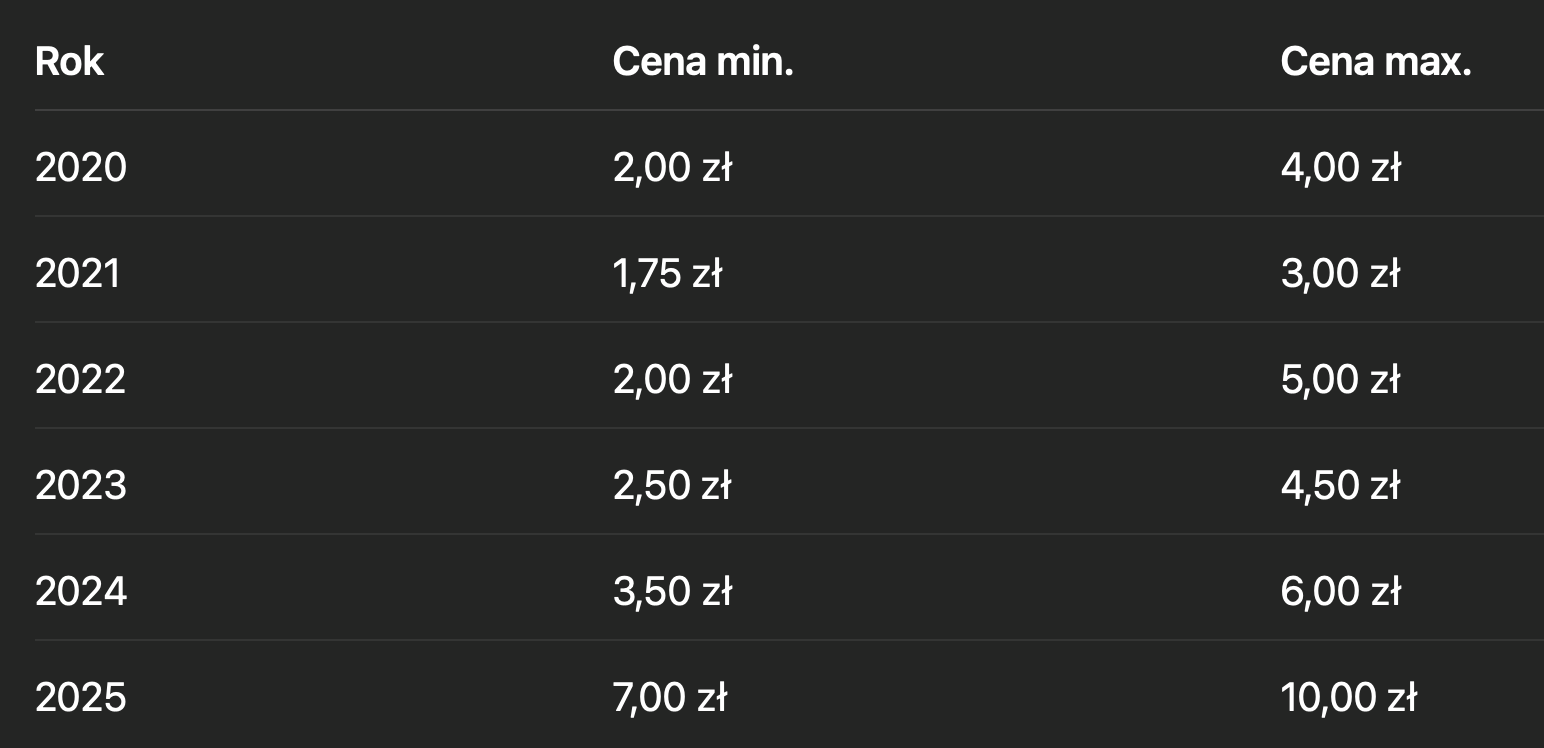This screenshot has height=748, width=1544.
Task: Select the 2023 year cell
Action: pyautogui.click(x=81, y=486)
